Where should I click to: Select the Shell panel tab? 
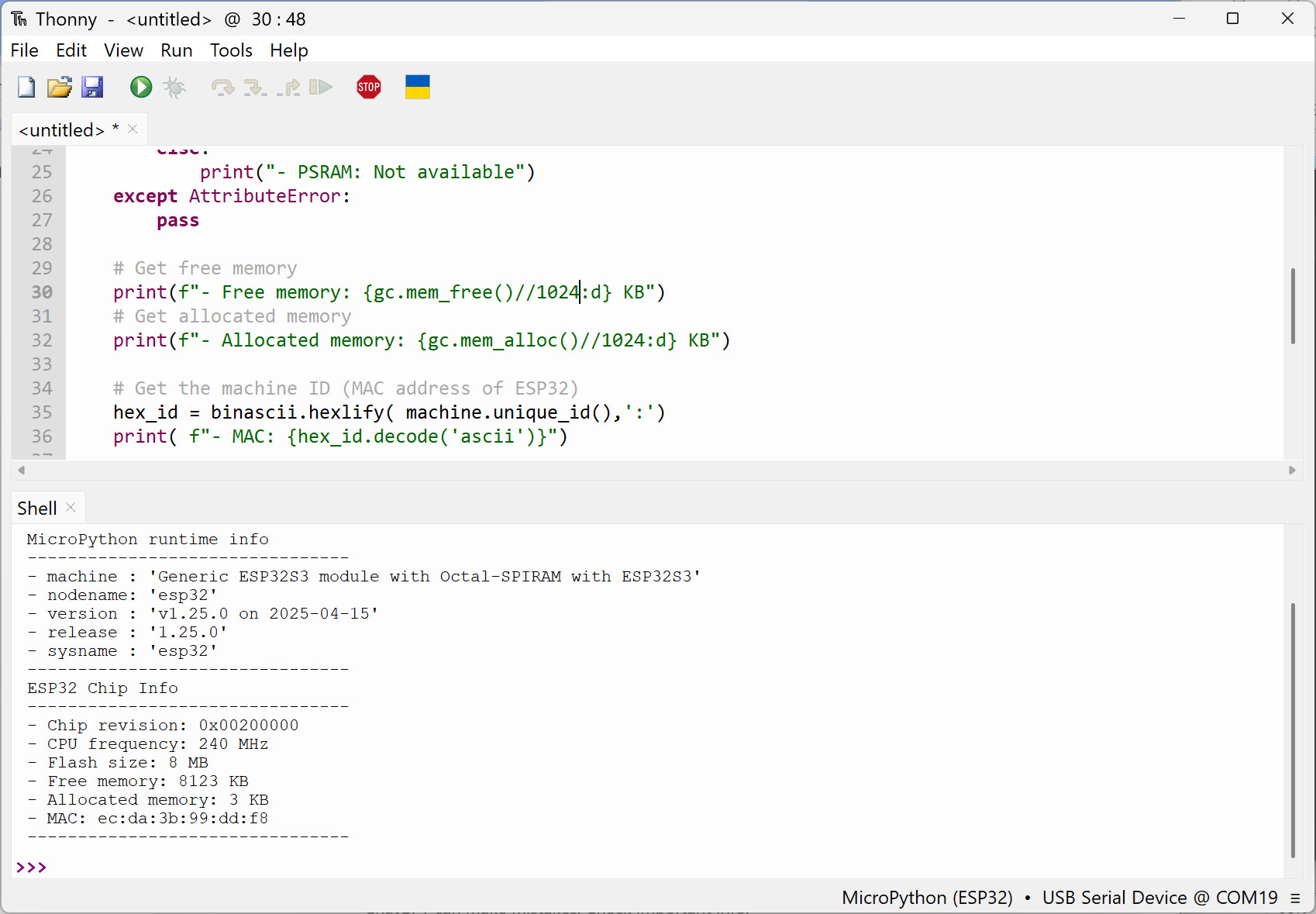pos(37,508)
